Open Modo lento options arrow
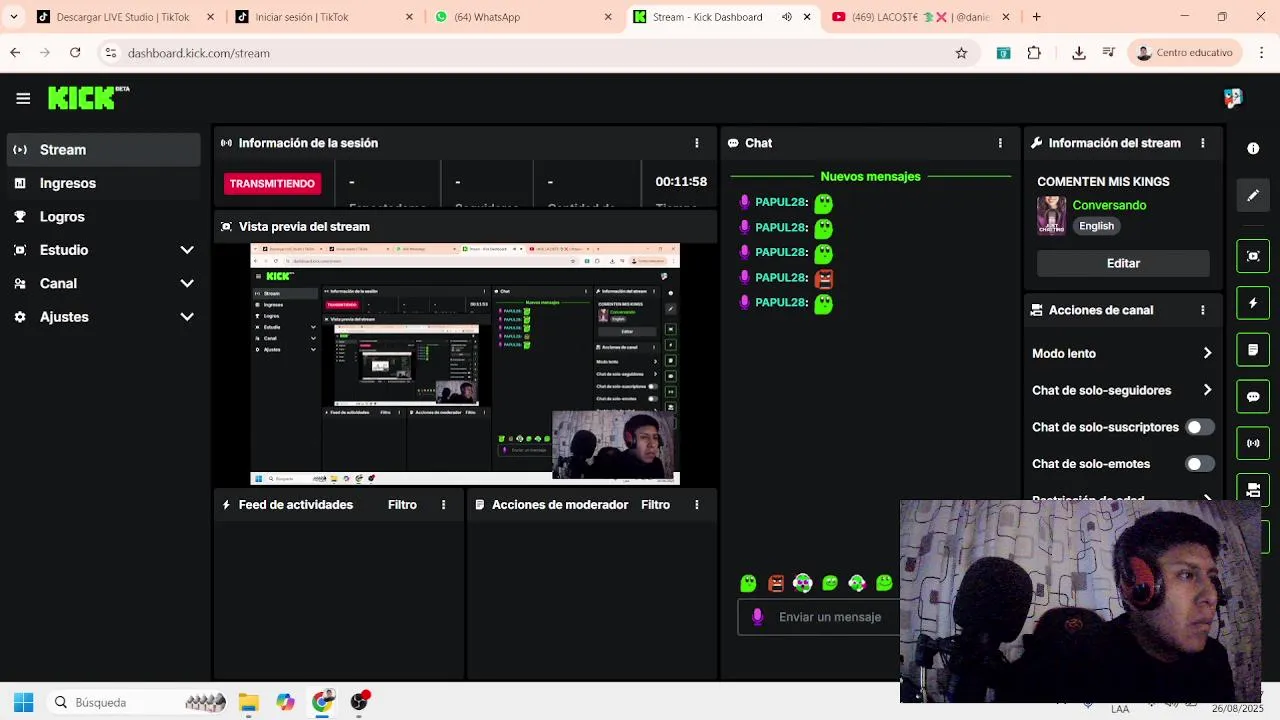1280x720 pixels. point(1207,353)
